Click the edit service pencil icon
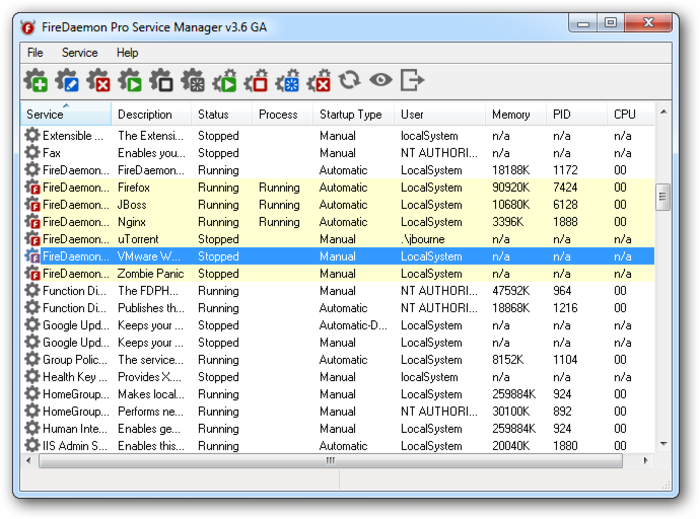 coord(67,81)
